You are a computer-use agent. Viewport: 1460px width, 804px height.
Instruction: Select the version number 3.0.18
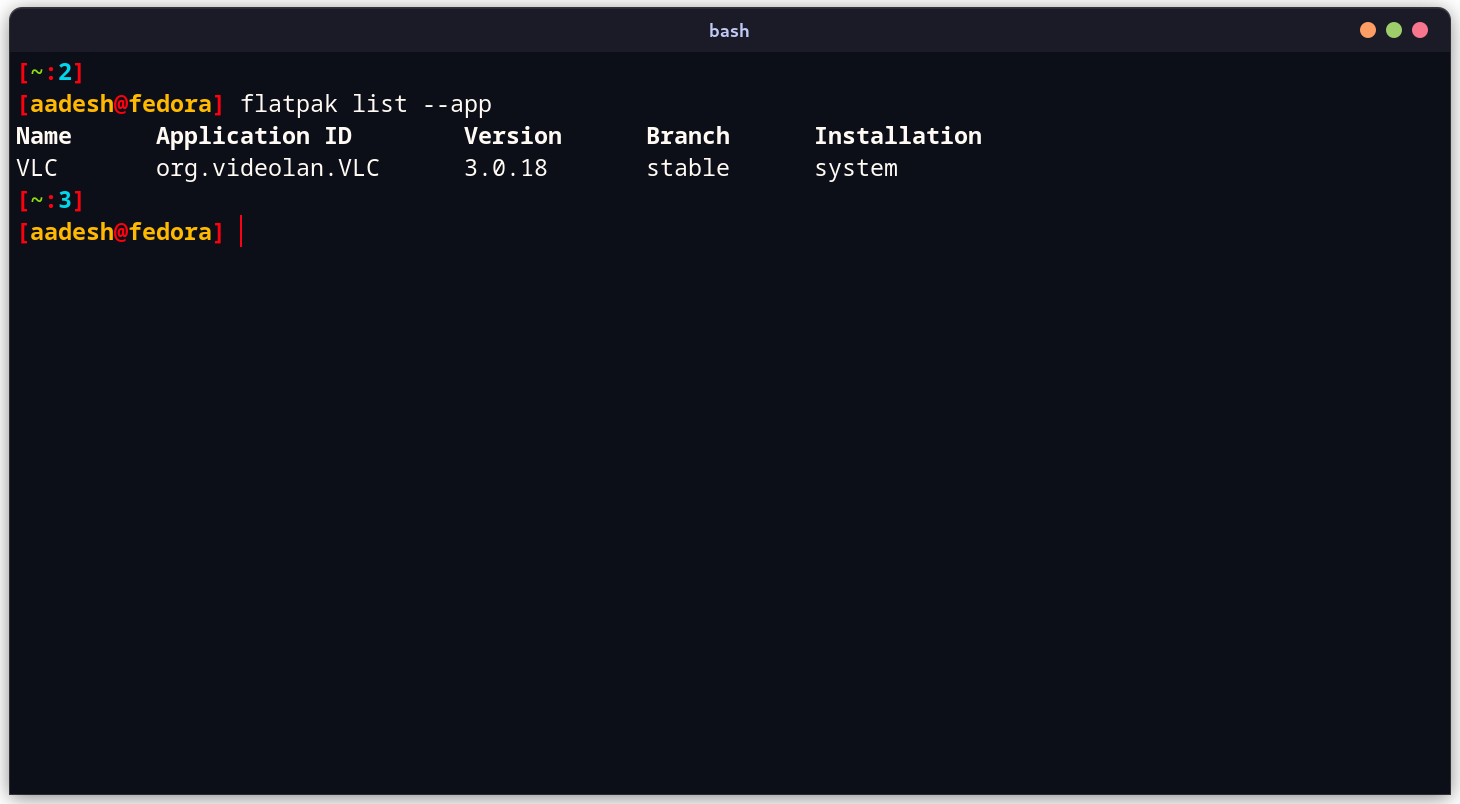click(x=505, y=167)
